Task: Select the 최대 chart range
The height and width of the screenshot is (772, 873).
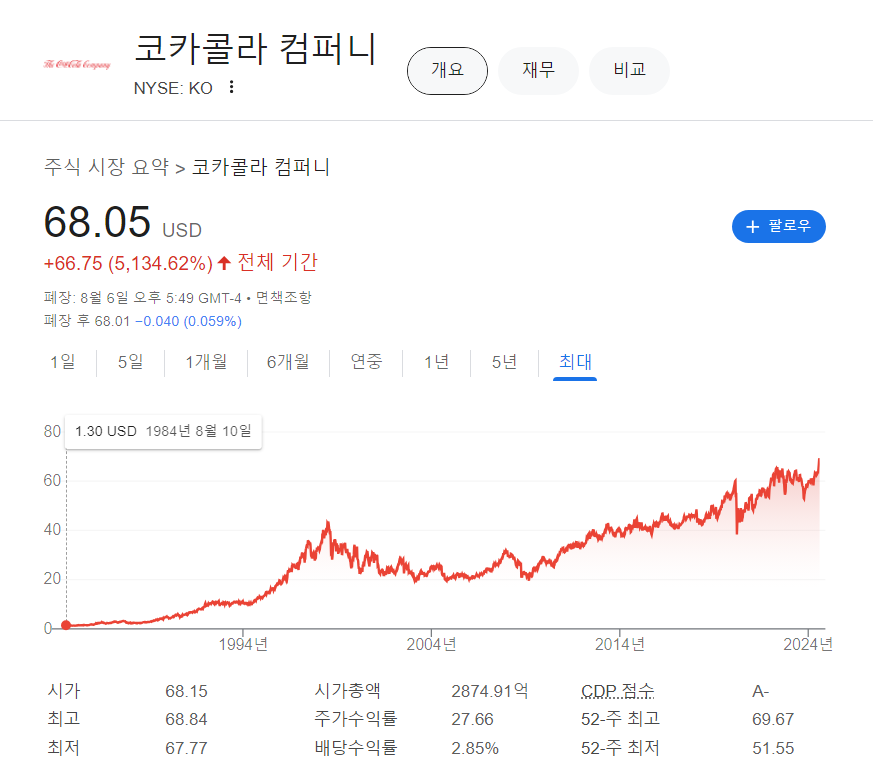Action: click(x=575, y=362)
